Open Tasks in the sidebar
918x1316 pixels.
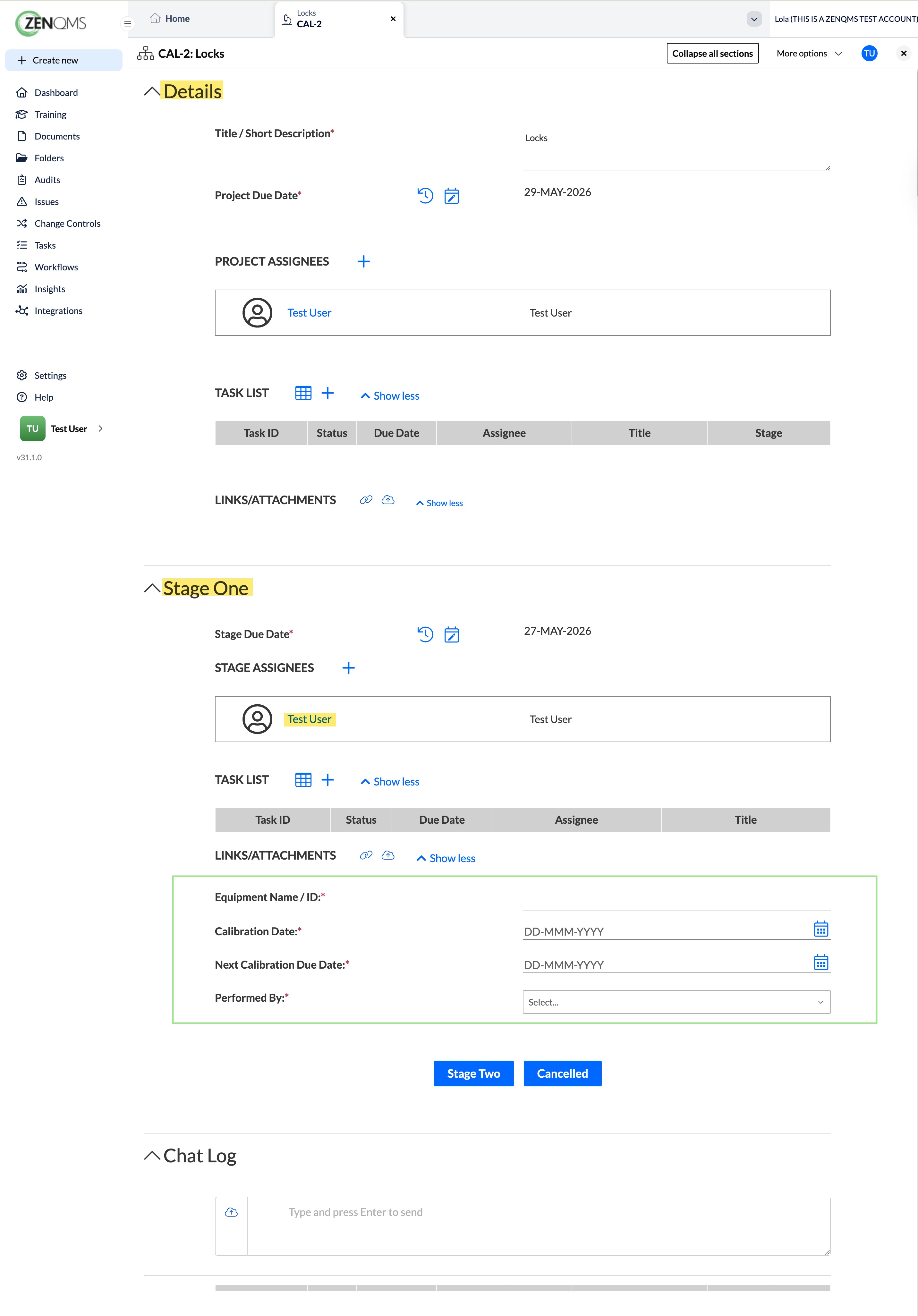tap(45, 245)
